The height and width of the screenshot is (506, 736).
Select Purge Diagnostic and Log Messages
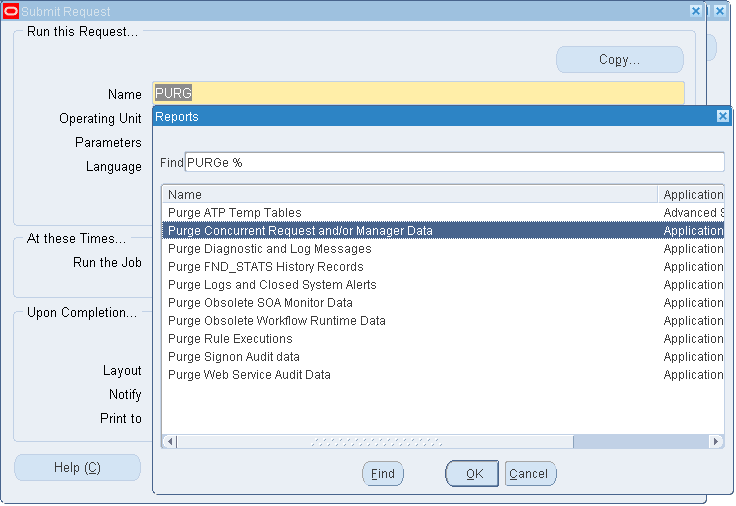[443, 249]
